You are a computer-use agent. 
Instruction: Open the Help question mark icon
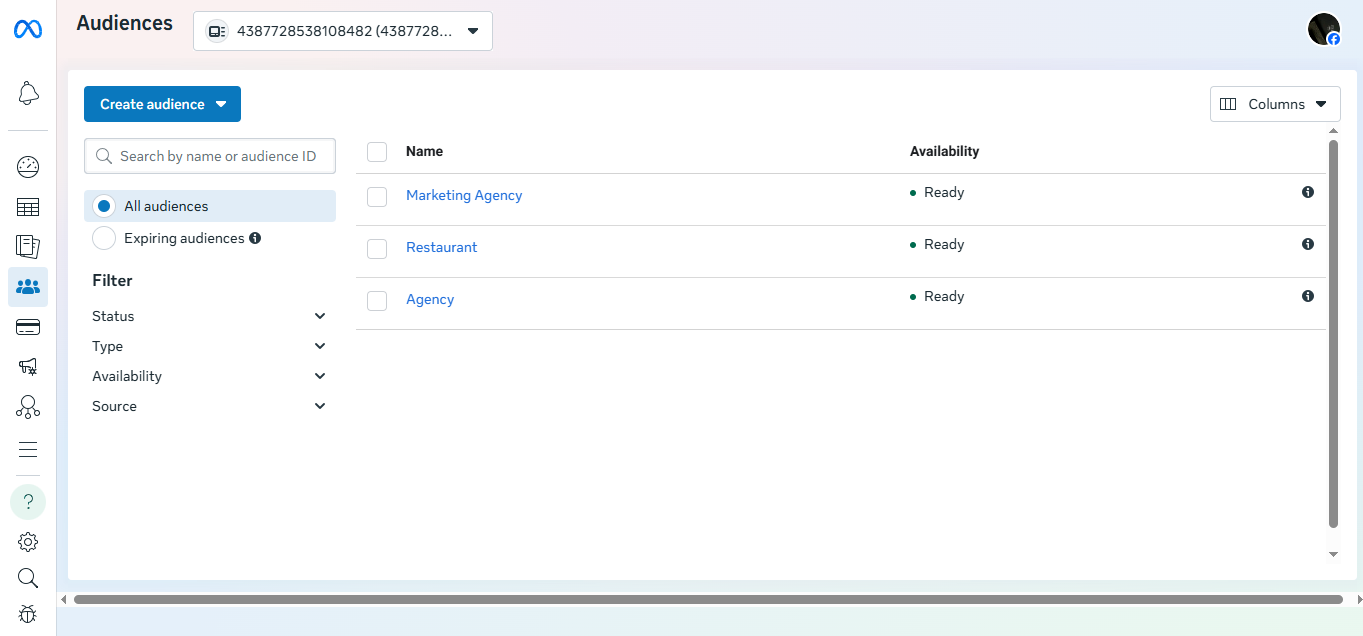(x=28, y=502)
